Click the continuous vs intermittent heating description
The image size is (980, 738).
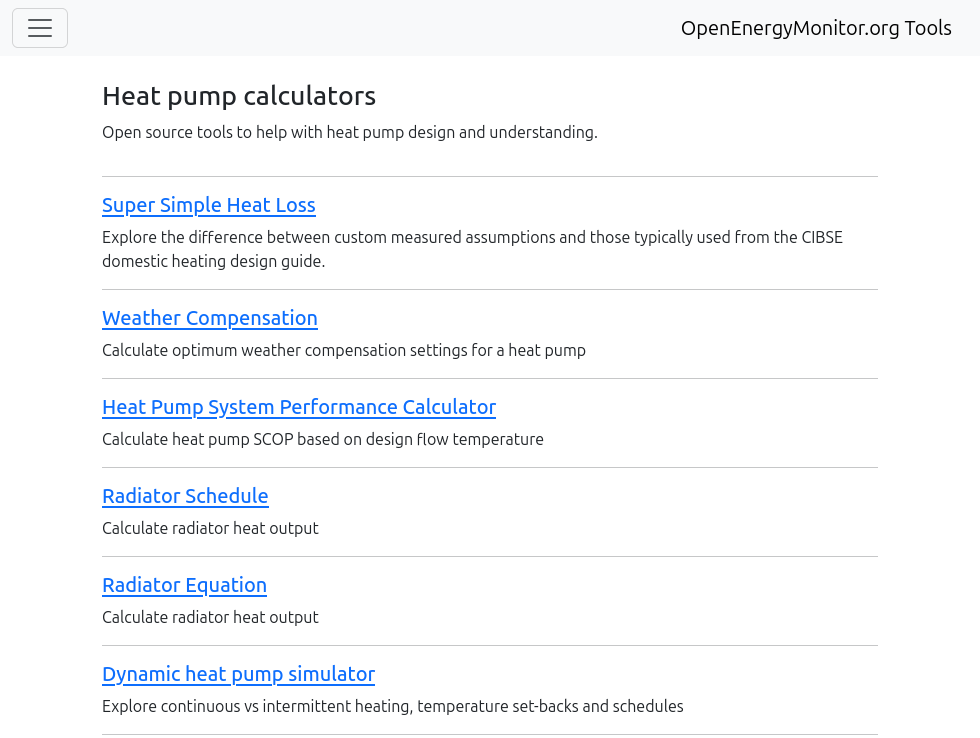coord(392,706)
